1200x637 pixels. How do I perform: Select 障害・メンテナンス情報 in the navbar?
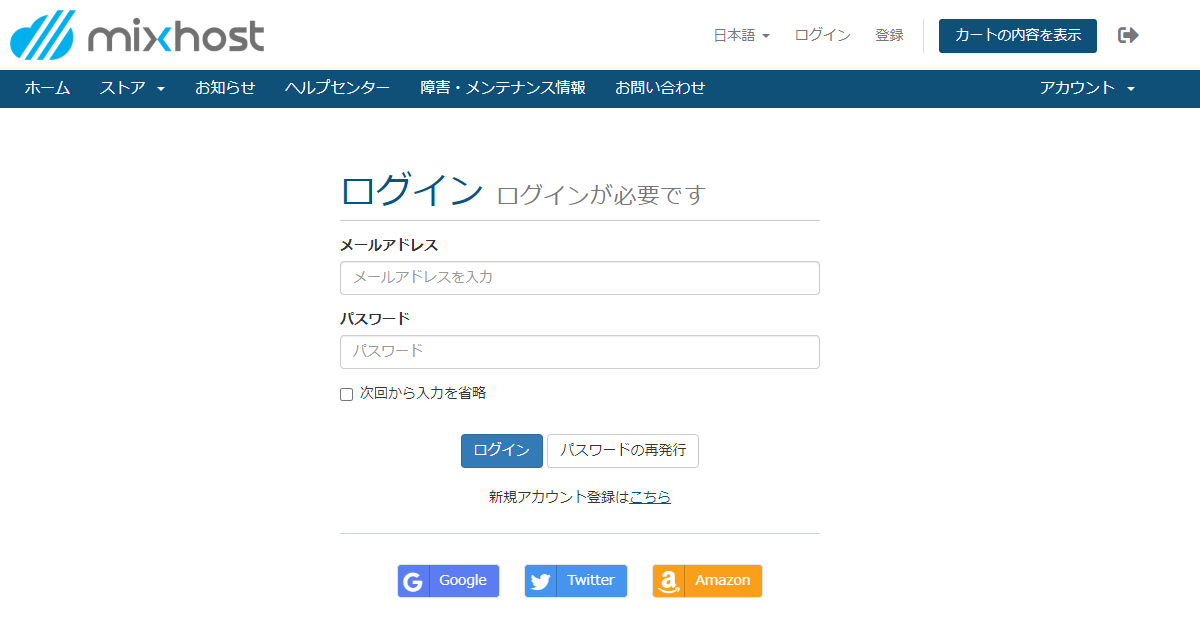click(x=502, y=88)
